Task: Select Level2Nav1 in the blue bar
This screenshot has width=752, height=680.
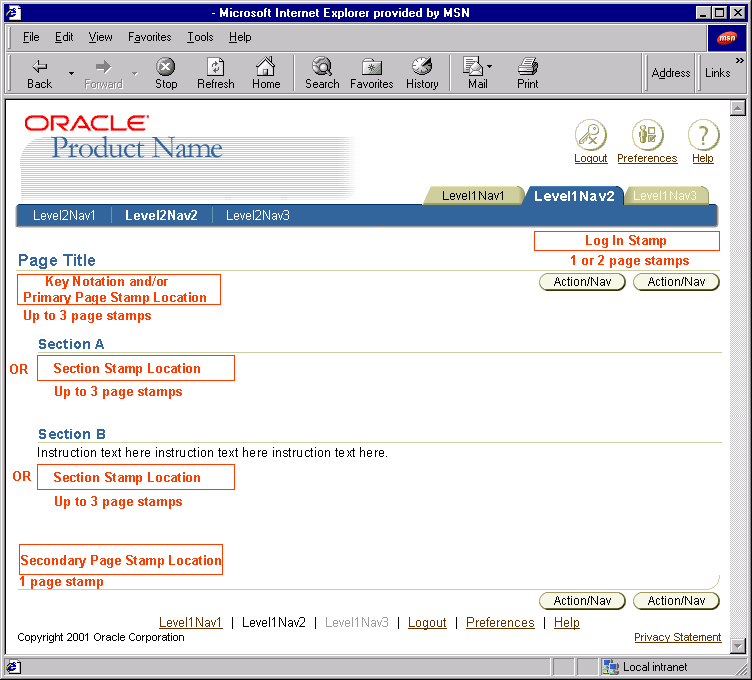Action: [64, 215]
